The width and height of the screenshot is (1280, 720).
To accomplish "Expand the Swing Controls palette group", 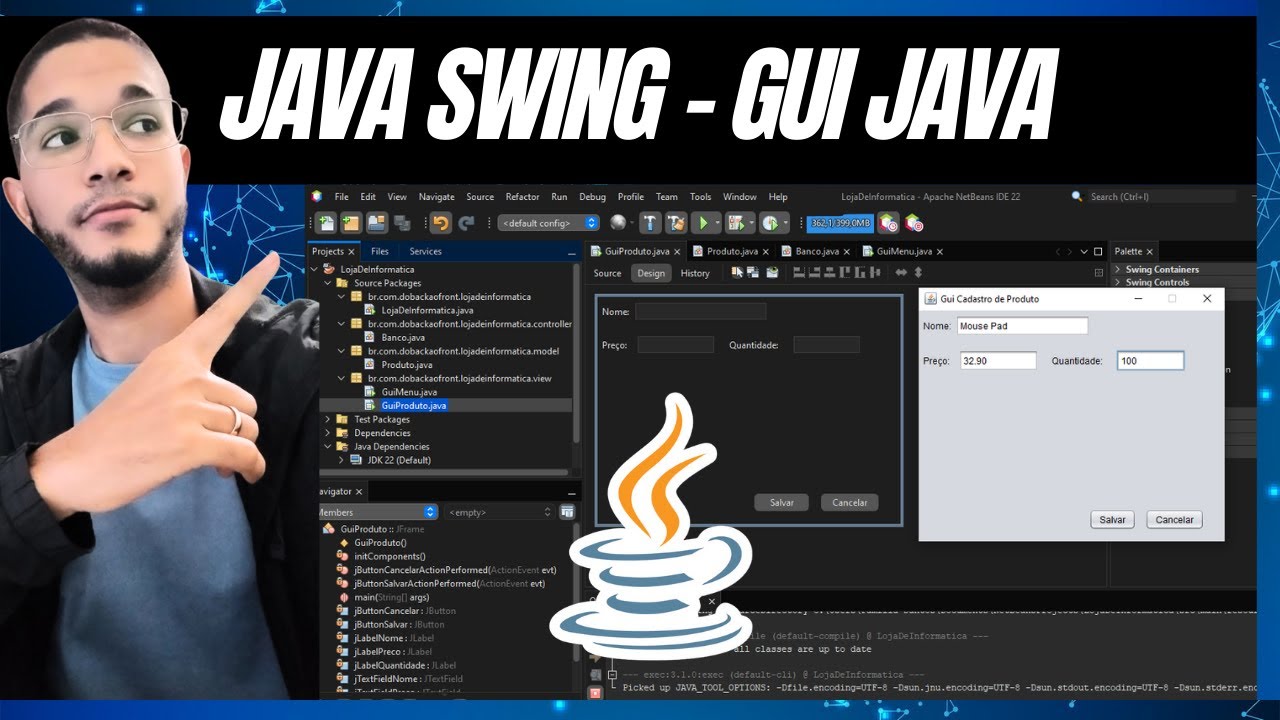I will (x=1118, y=282).
